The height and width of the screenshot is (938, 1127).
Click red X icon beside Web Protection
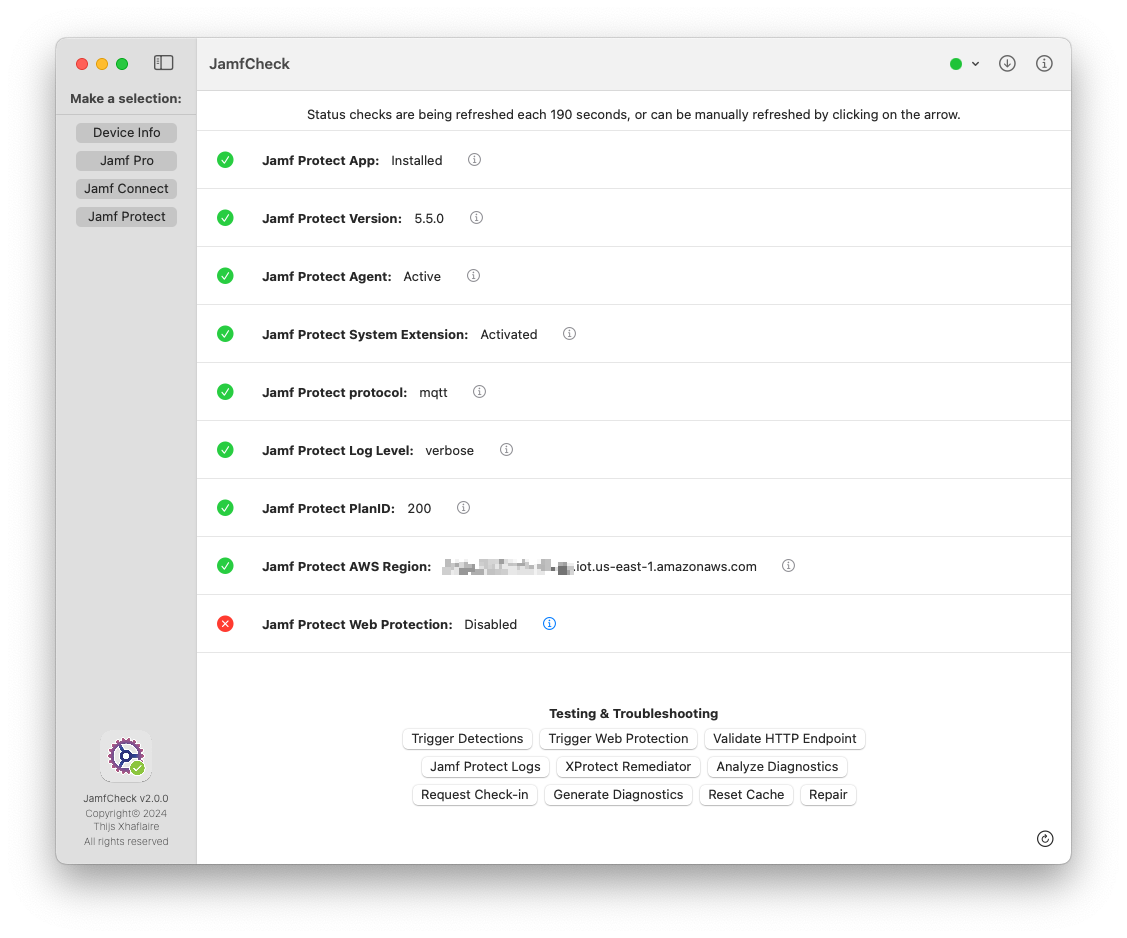point(225,624)
